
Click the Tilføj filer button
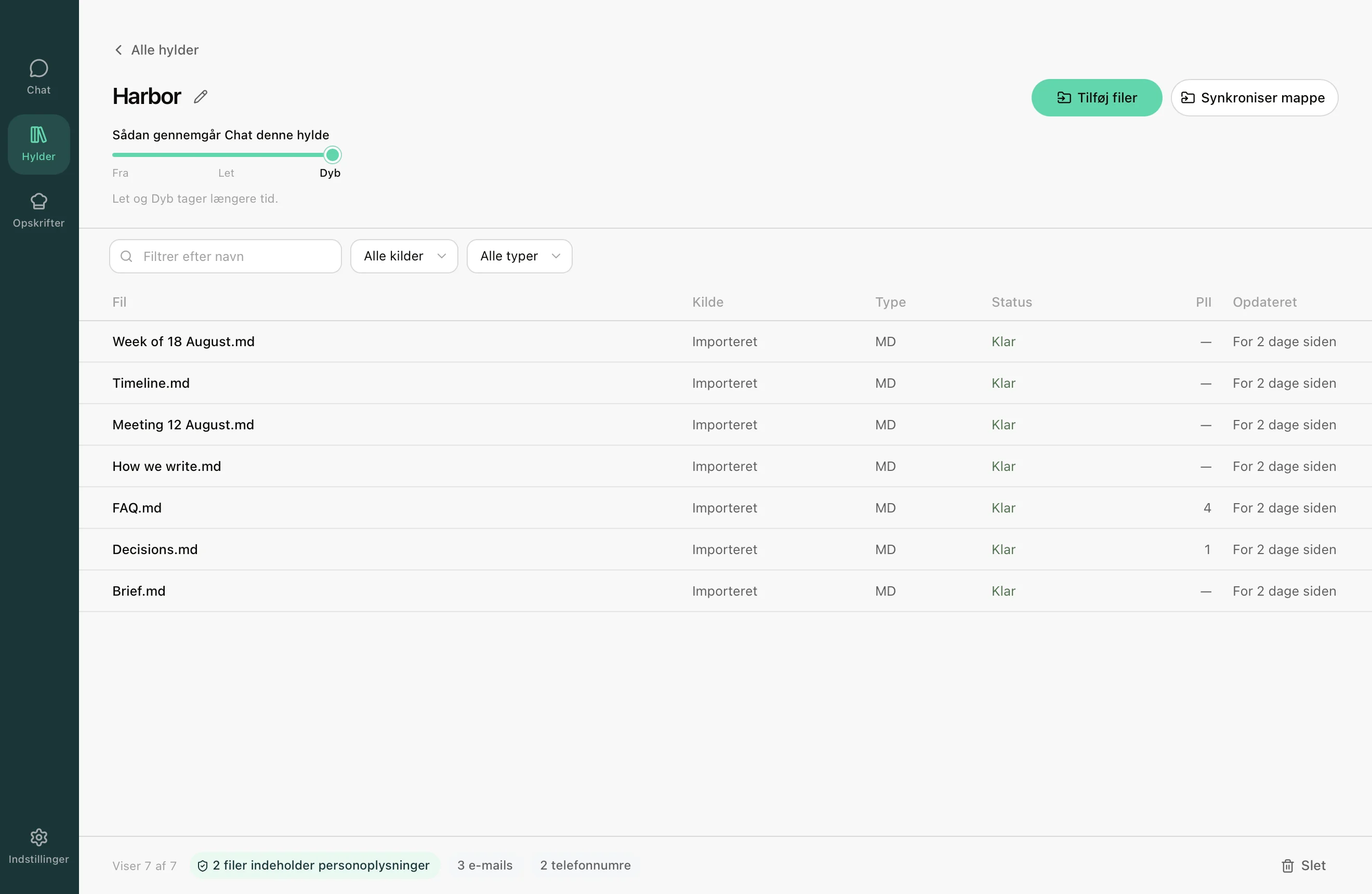(x=1097, y=98)
